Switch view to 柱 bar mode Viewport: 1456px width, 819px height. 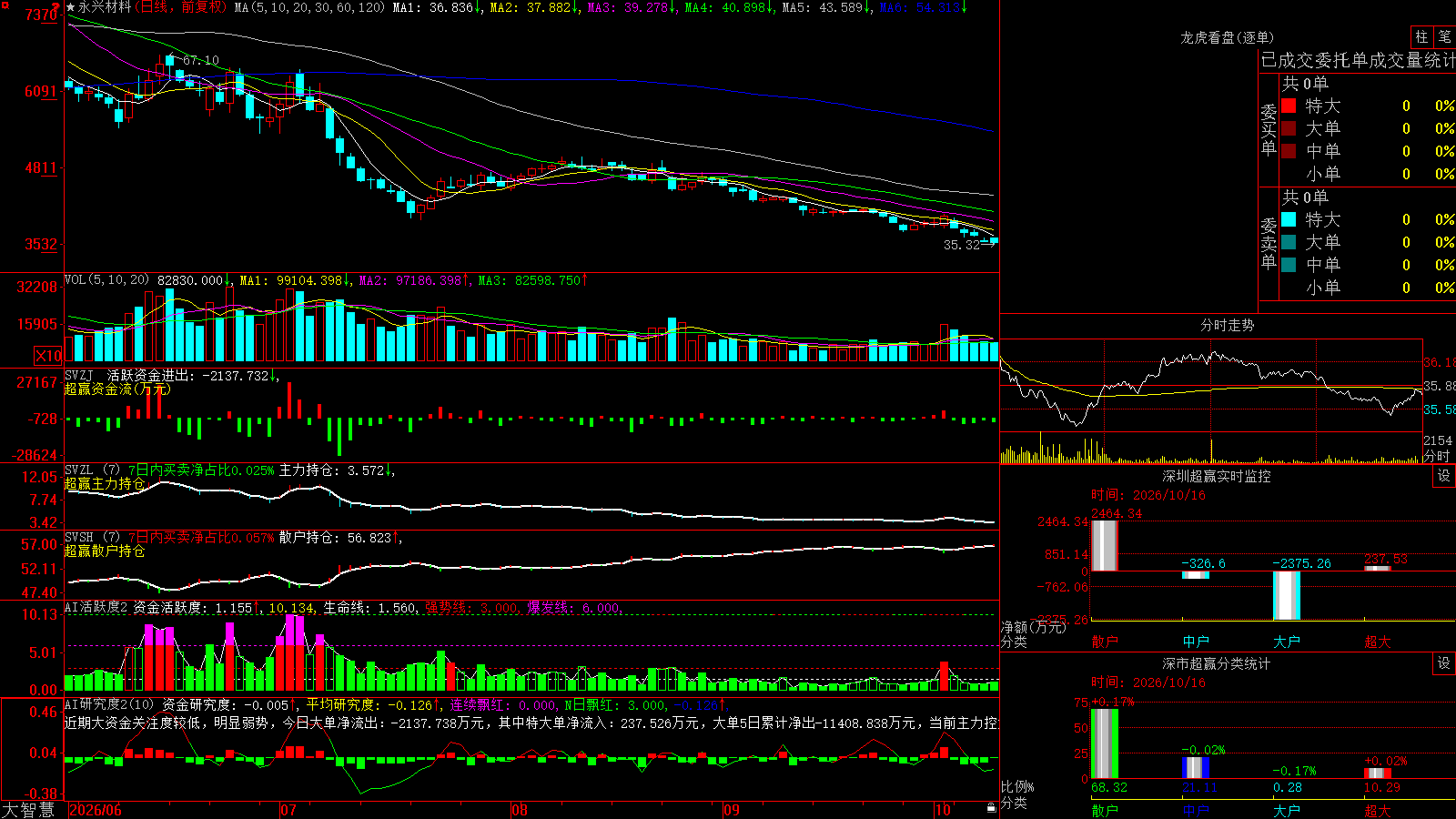click(x=1421, y=36)
